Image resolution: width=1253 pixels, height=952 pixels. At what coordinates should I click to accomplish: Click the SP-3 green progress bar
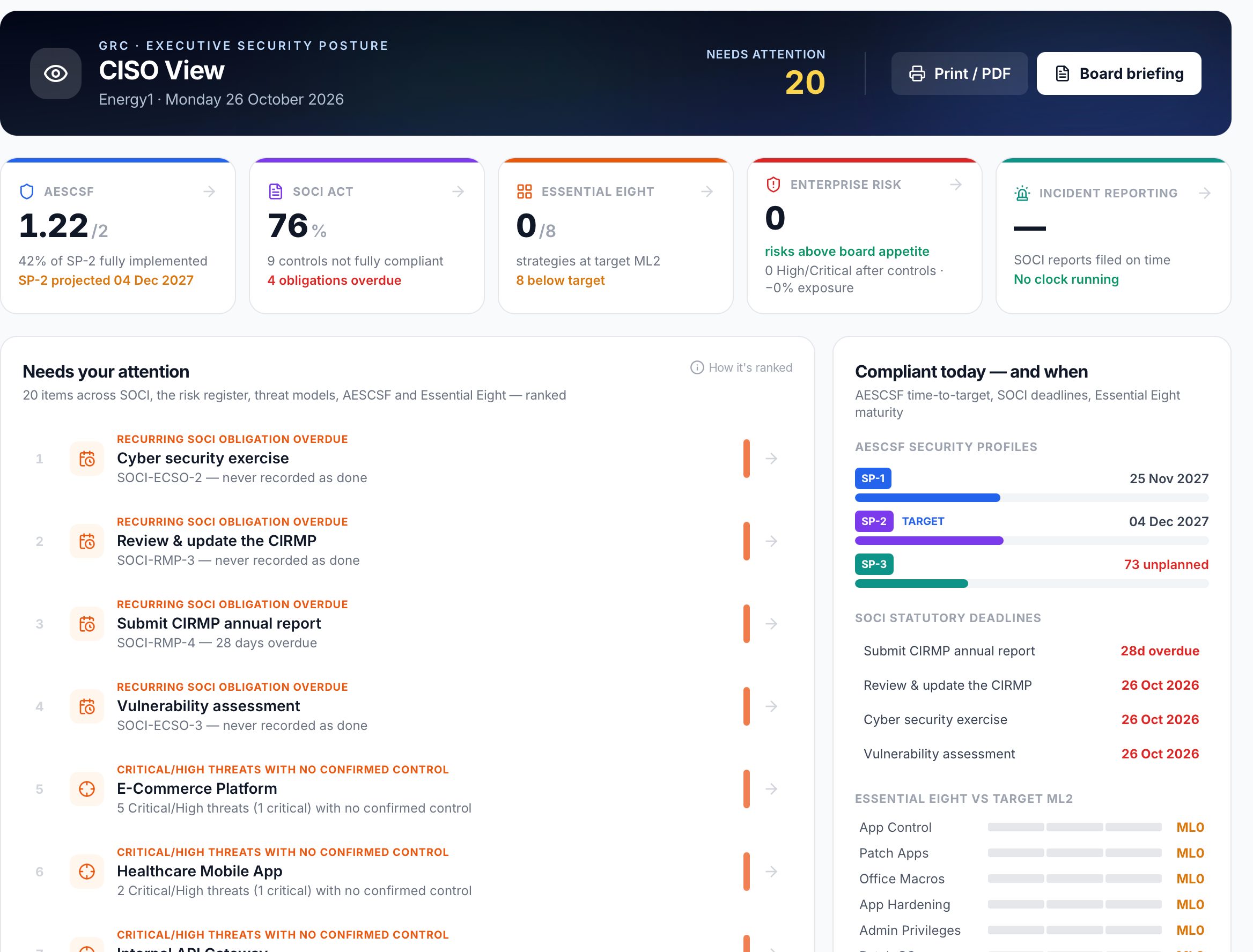(911, 584)
